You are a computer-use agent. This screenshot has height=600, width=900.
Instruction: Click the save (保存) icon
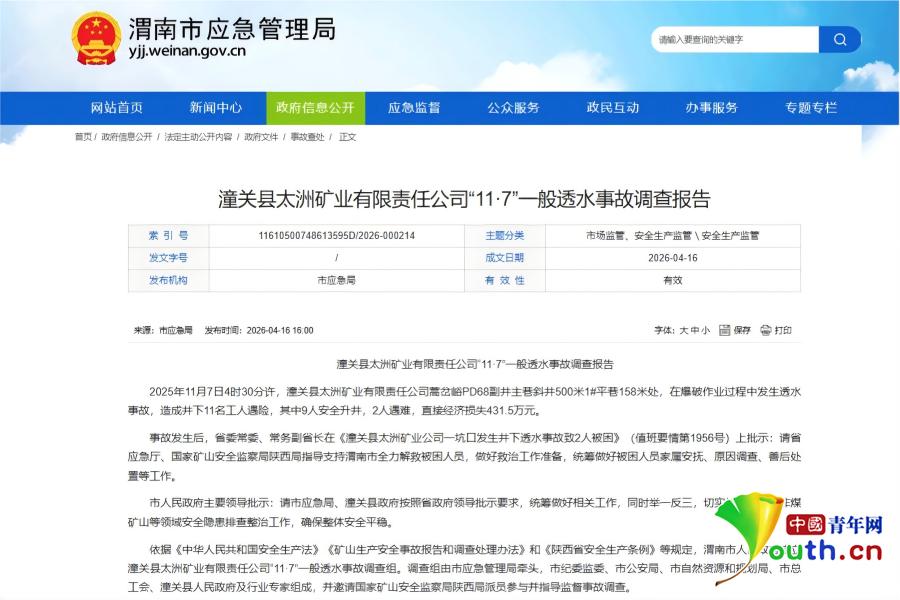tap(724, 330)
